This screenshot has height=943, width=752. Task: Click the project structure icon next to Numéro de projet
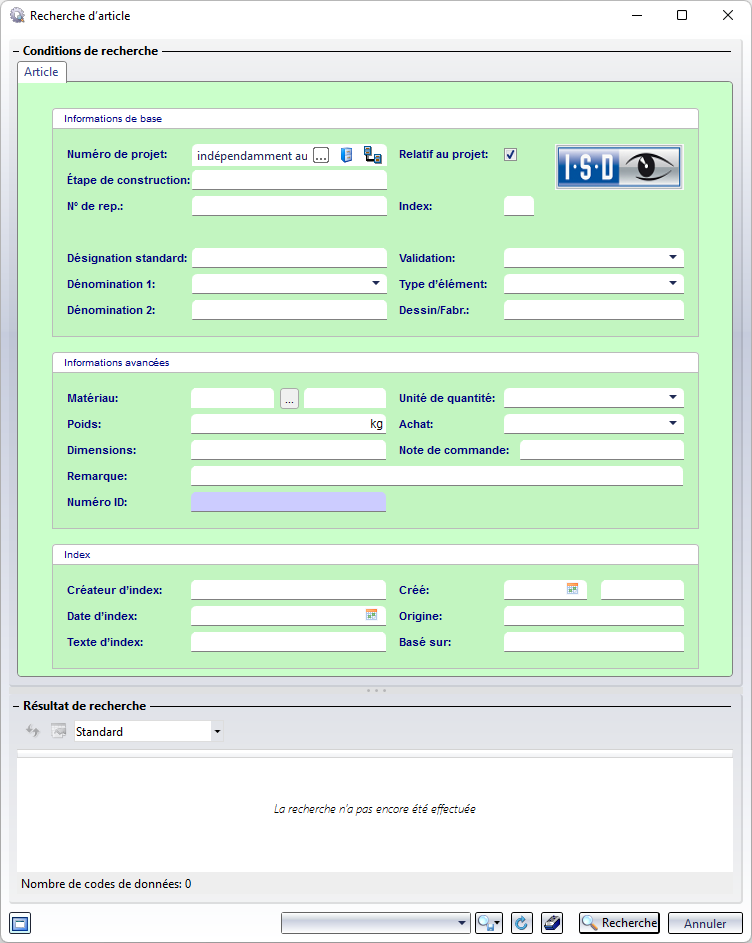click(x=373, y=155)
